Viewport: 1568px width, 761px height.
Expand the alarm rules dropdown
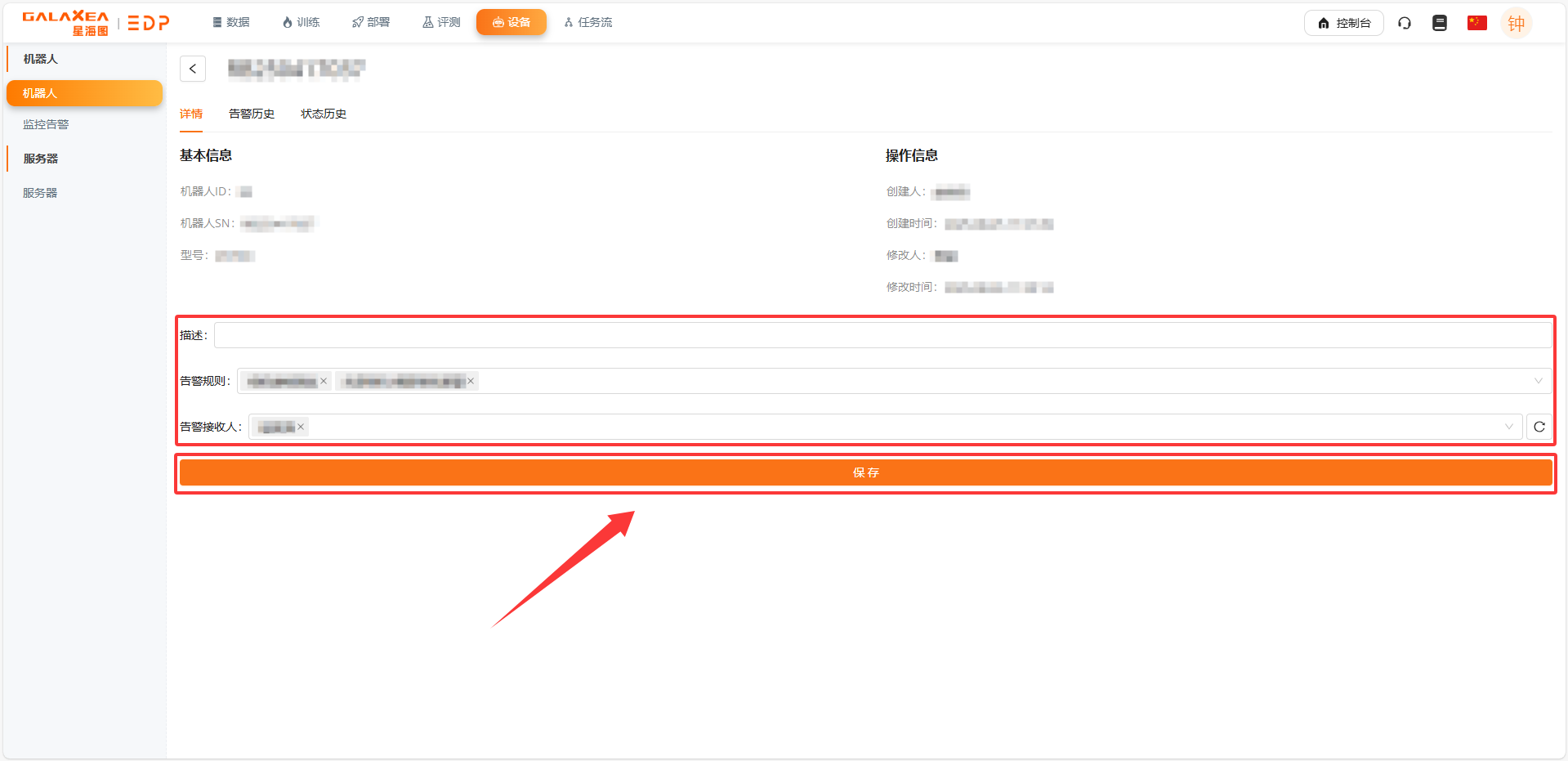point(1538,381)
